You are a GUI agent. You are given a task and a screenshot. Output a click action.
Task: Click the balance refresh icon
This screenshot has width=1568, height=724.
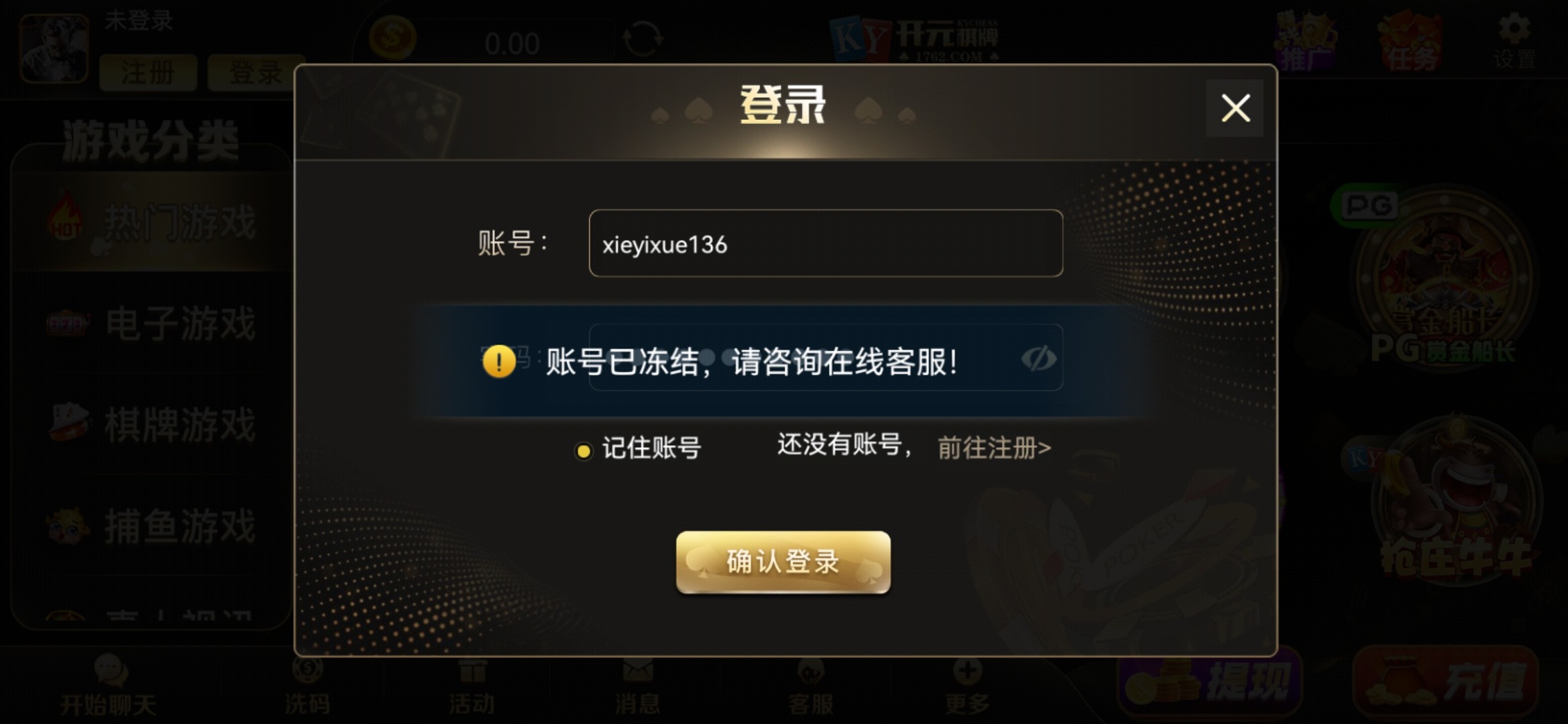(643, 40)
